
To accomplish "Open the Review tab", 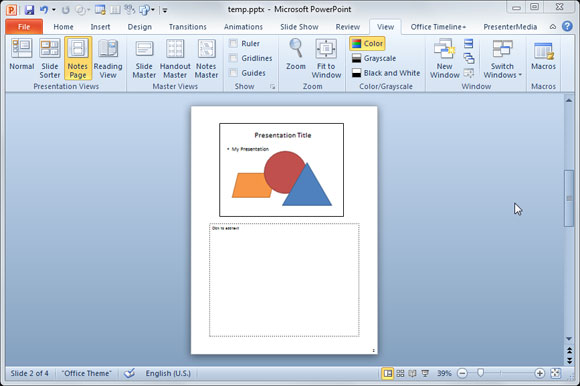I will coord(347,27).
